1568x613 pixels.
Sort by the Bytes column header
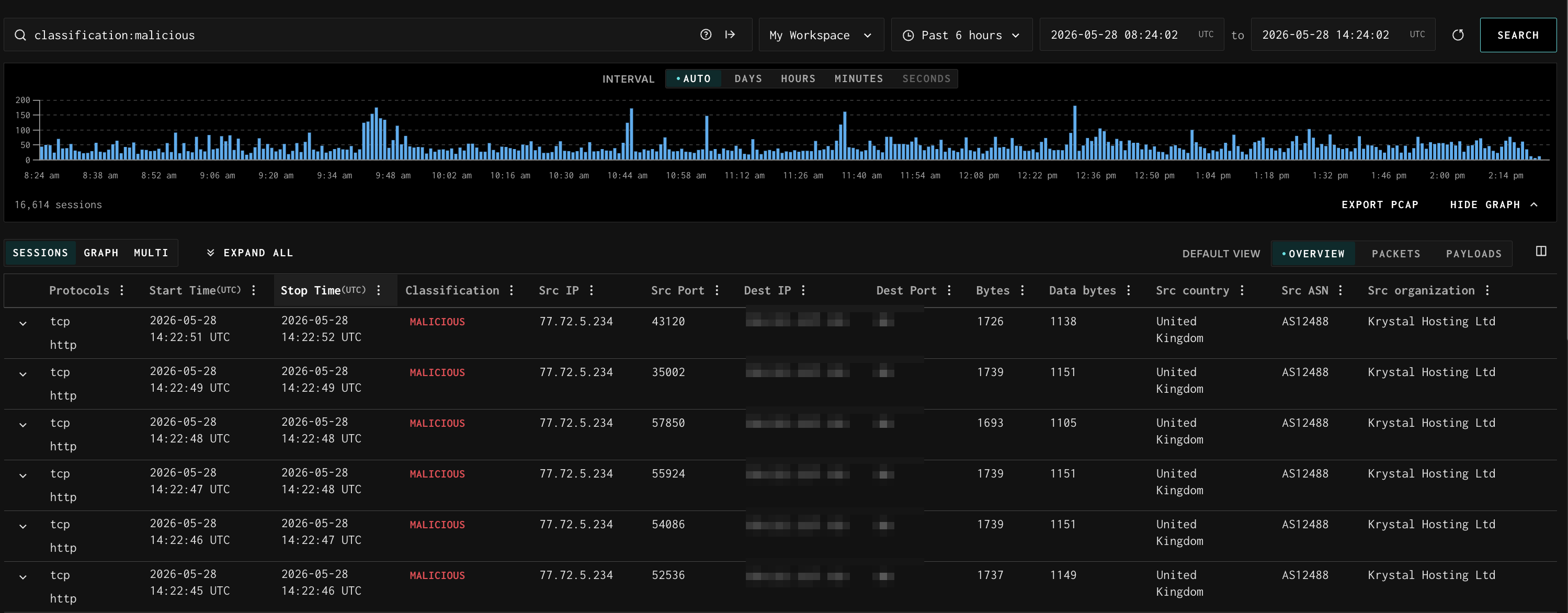point(992,290)
